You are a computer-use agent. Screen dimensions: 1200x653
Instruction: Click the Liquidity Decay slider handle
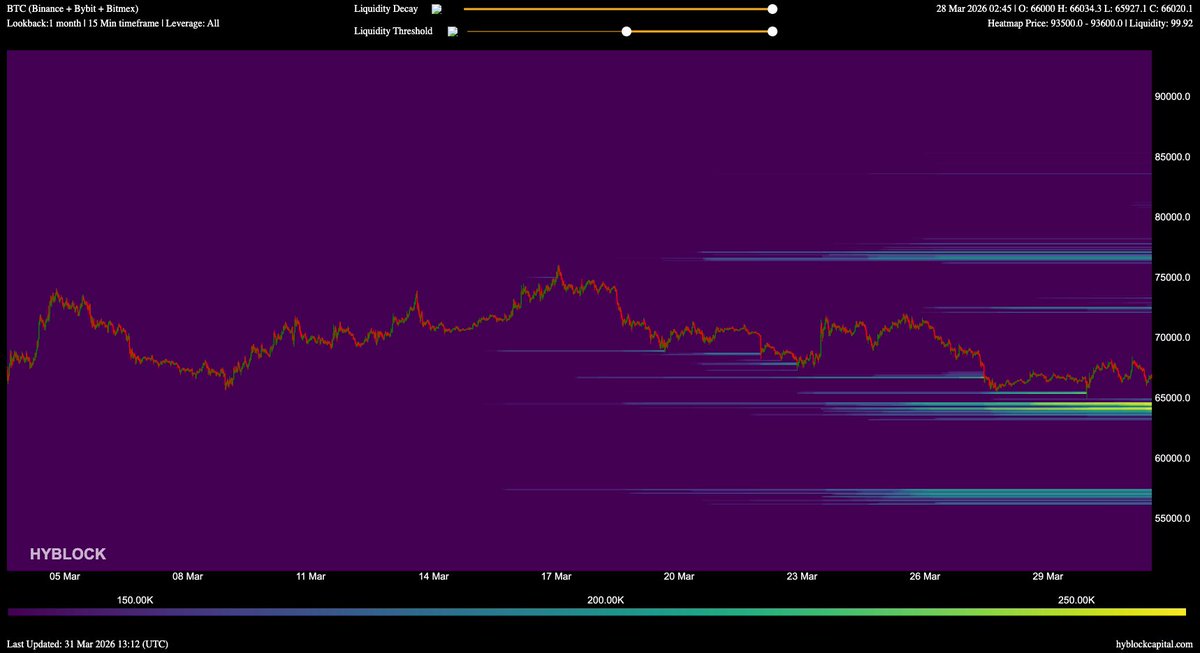click(x=772, y=9)
